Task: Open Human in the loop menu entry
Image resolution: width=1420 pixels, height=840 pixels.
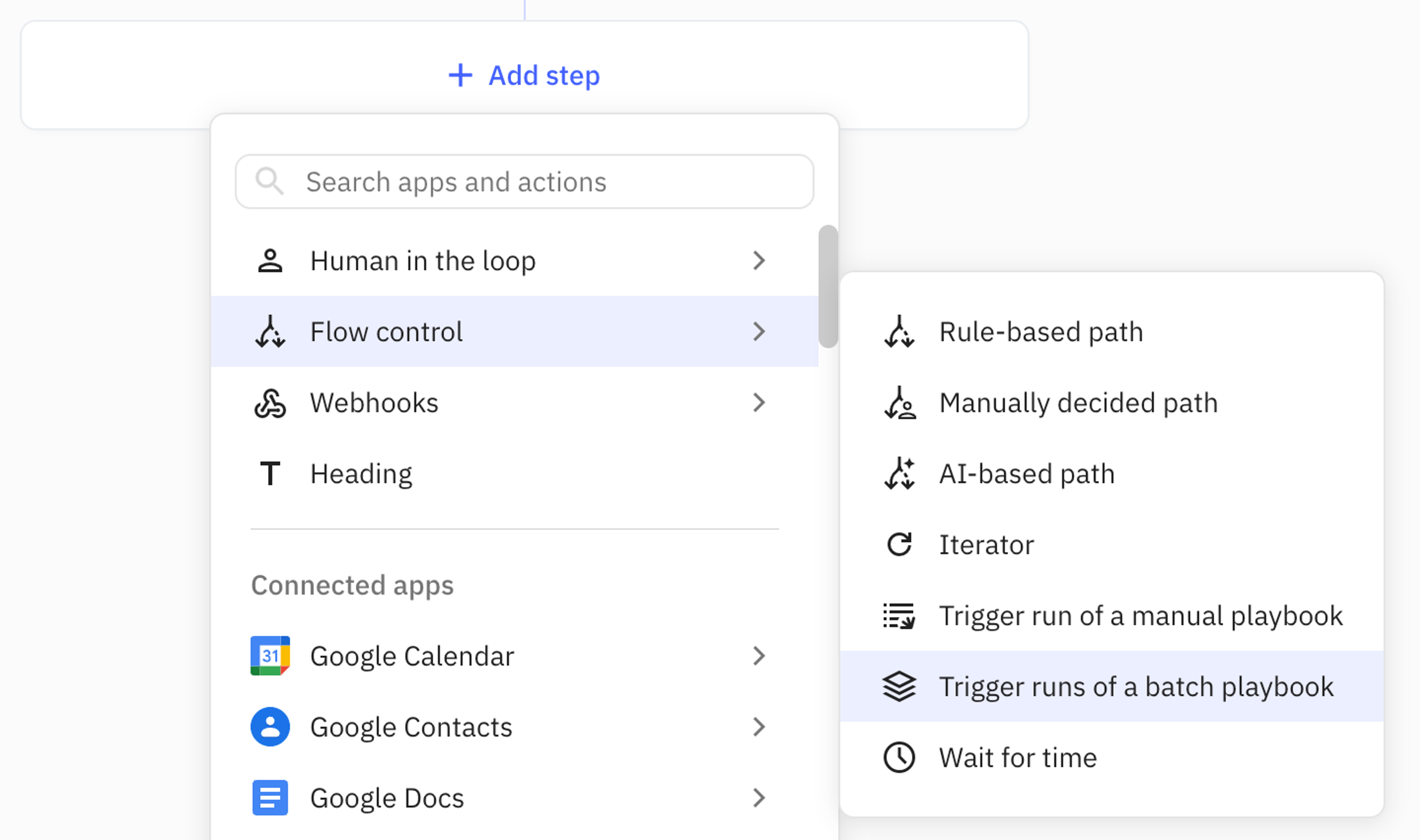Action: pos(514,261)
